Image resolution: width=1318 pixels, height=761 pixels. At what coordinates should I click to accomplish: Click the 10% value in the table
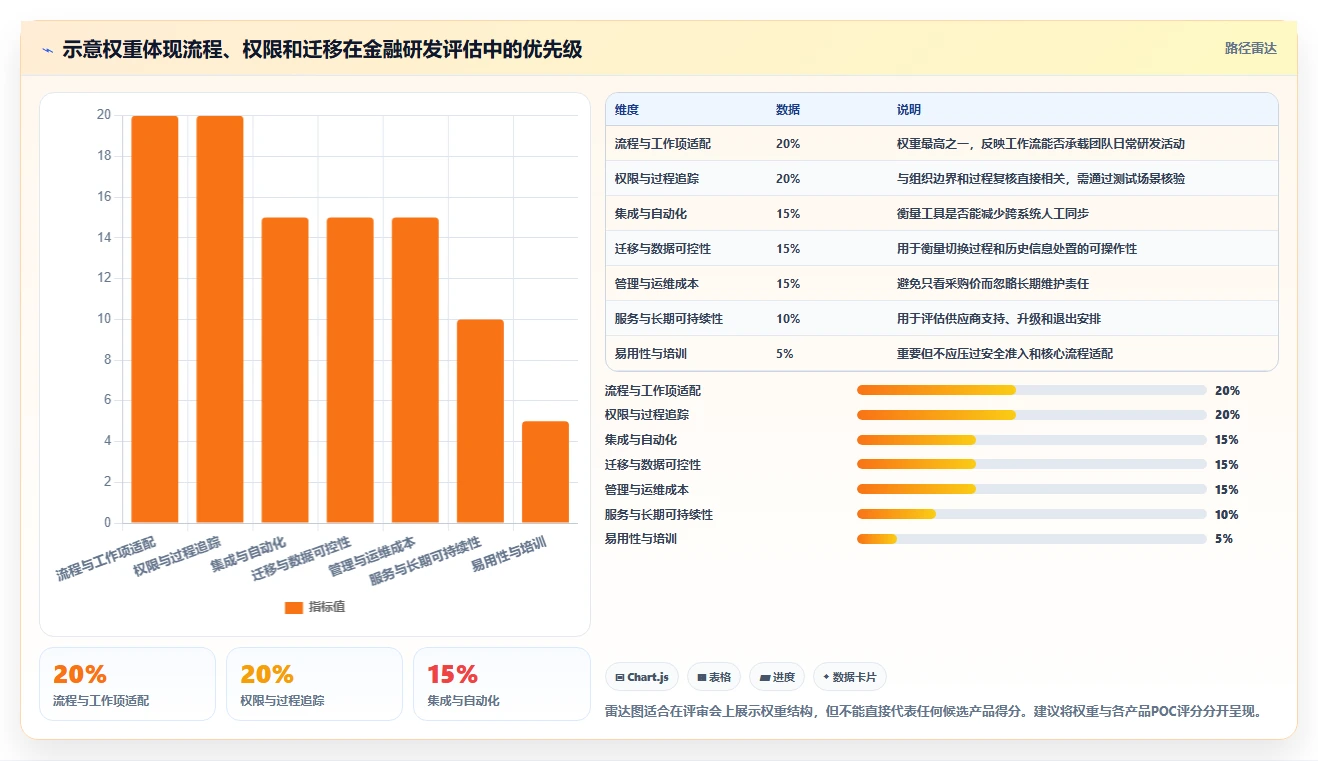pos(788,319)
